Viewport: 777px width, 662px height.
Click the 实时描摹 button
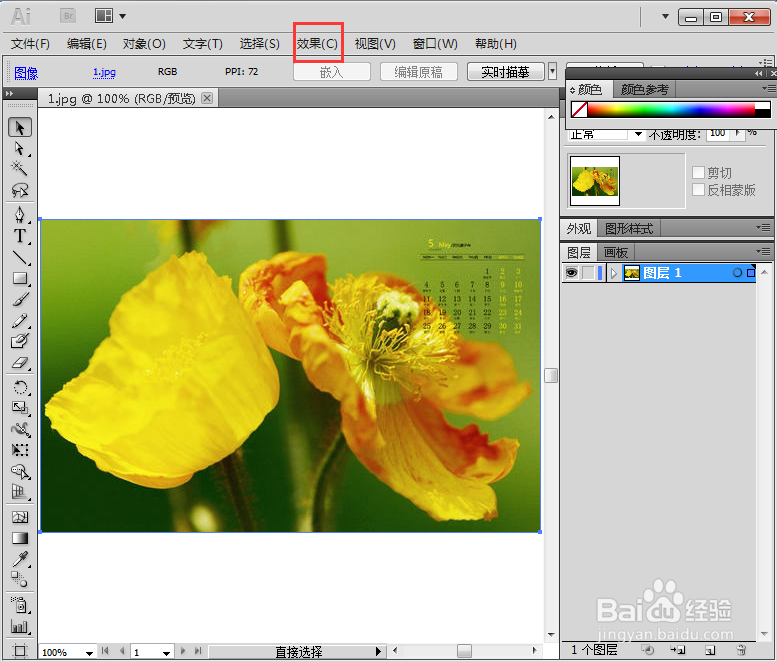pos(505,72)
